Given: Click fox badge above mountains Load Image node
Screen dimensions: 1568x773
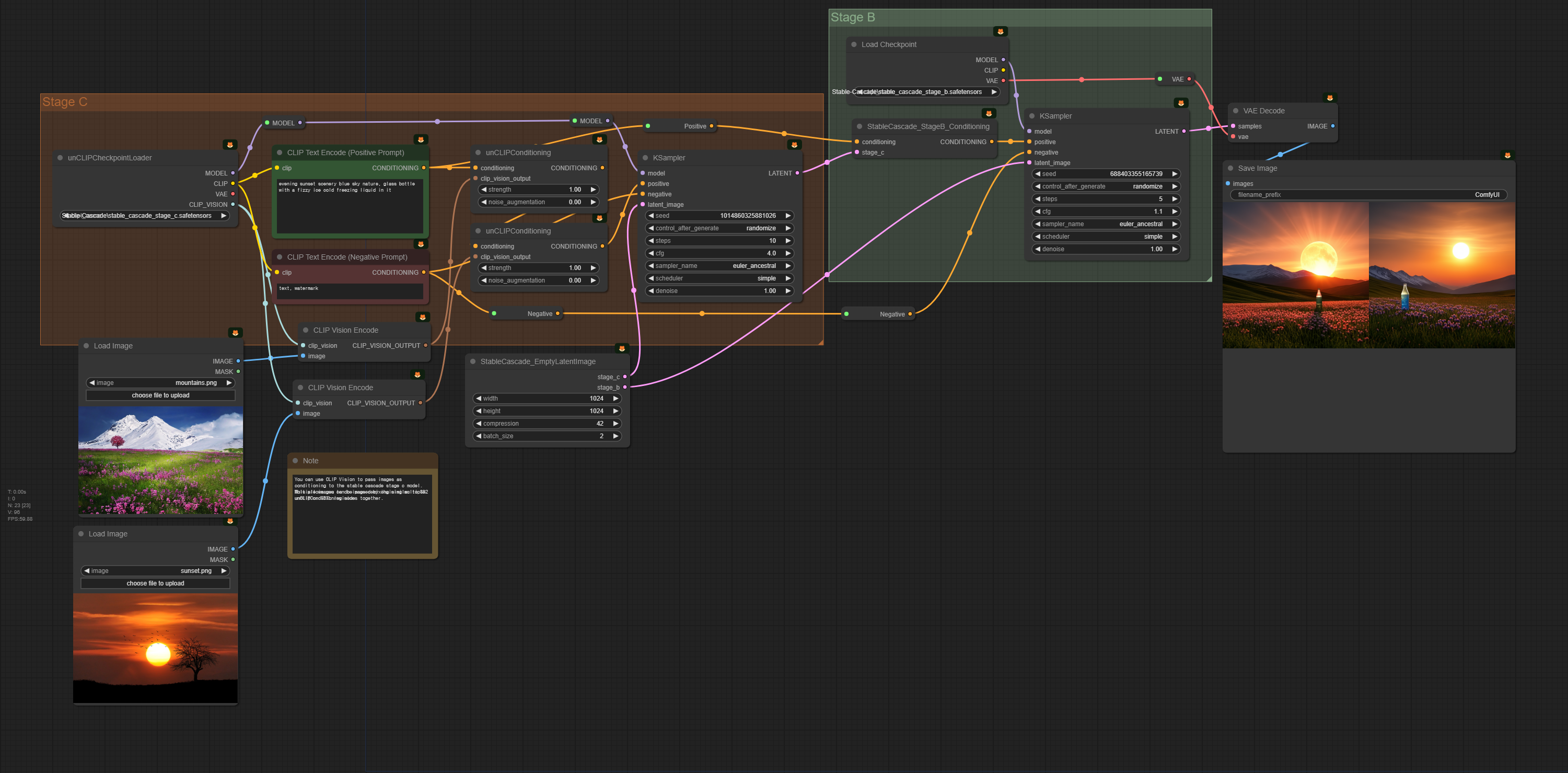Looking at the screenshot, I should point(235,333).
